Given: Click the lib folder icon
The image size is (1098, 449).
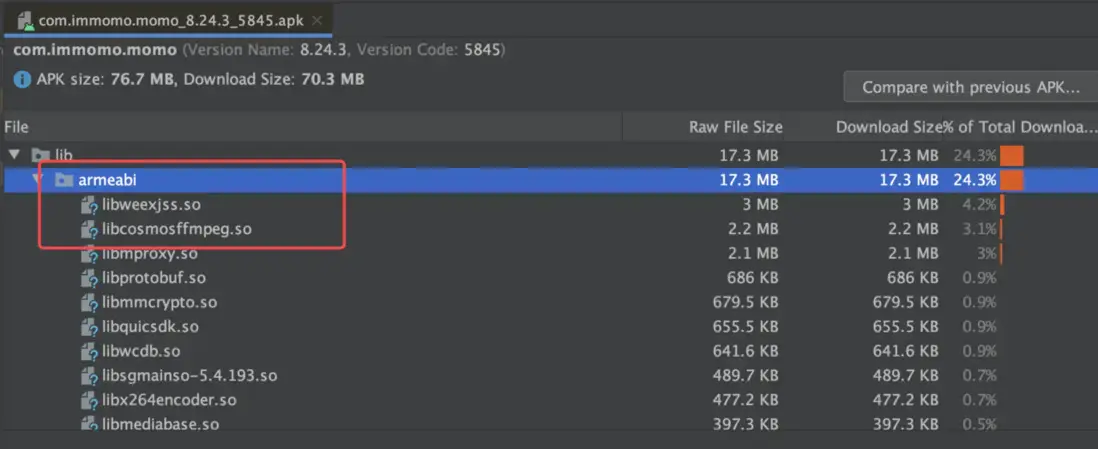Looking at the screenshot, I should pyautogui.click(x=41, y=155).
